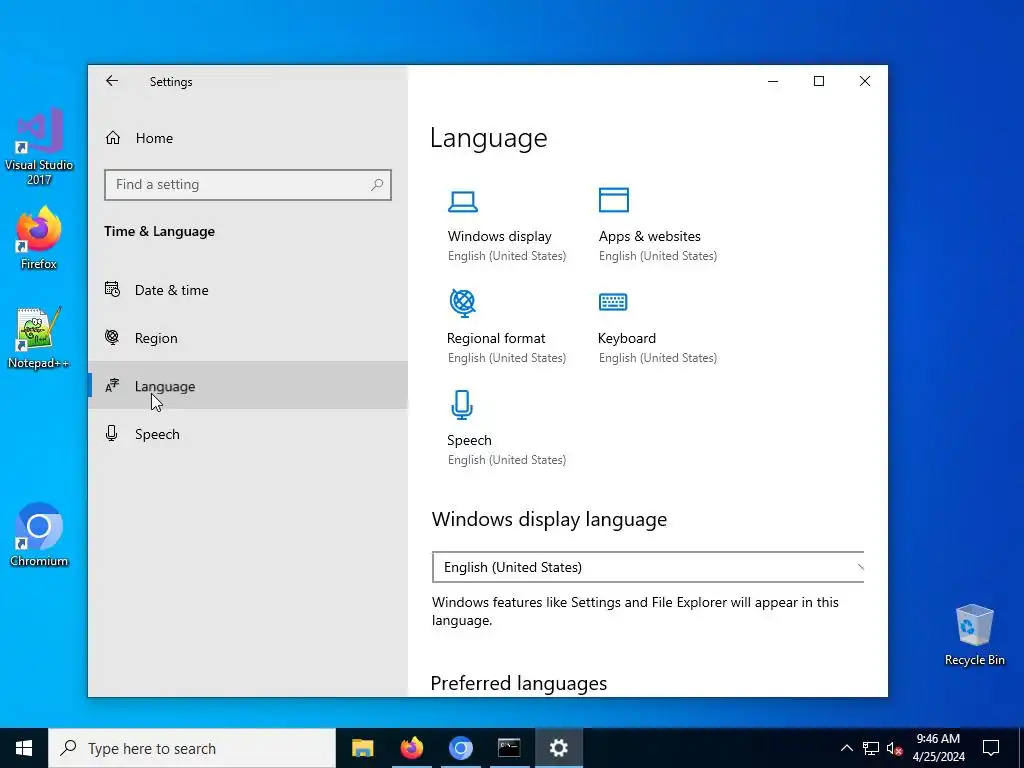Open Firefox desktop shortcut
1024x768 pixels.
(x=39, y=238)
